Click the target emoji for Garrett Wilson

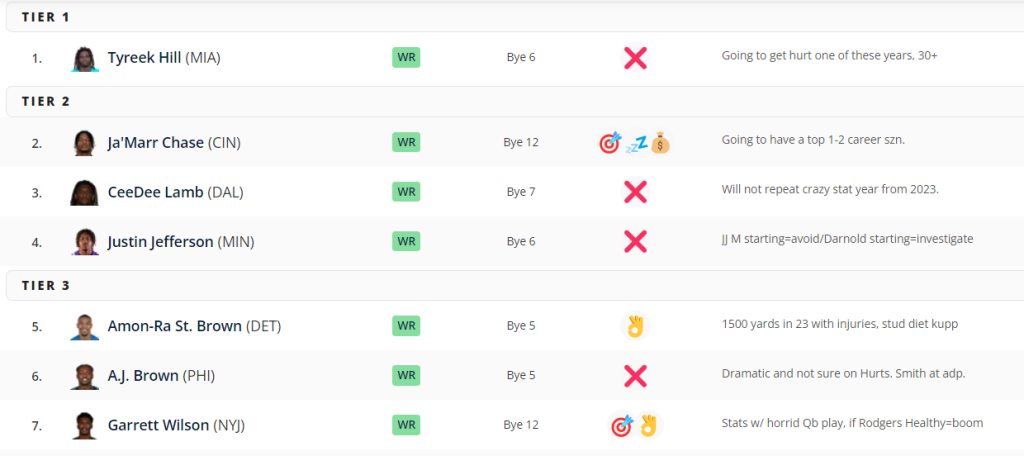621,425
